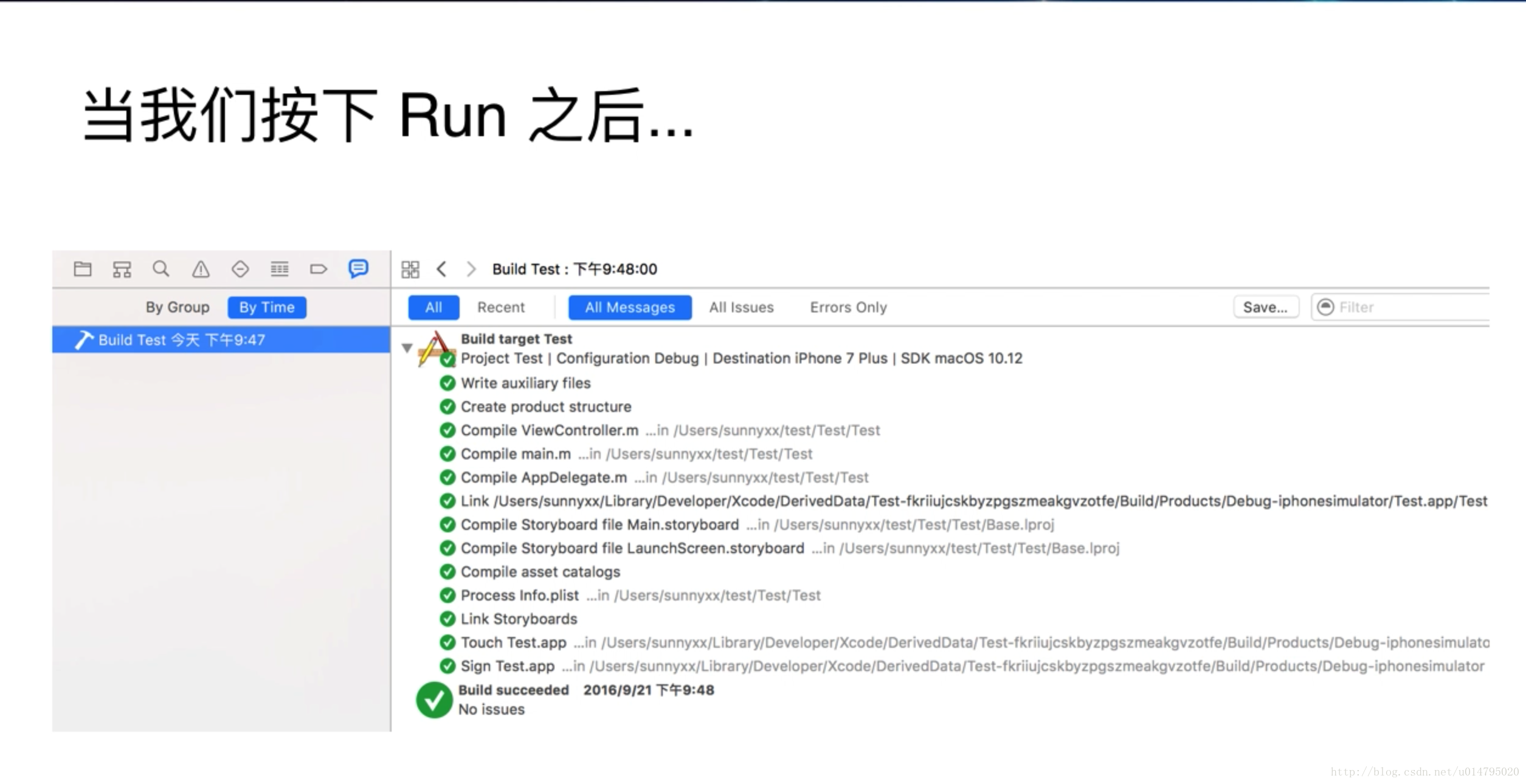
Task: Go forward with the right chevron
Action: tap(471, 269)
